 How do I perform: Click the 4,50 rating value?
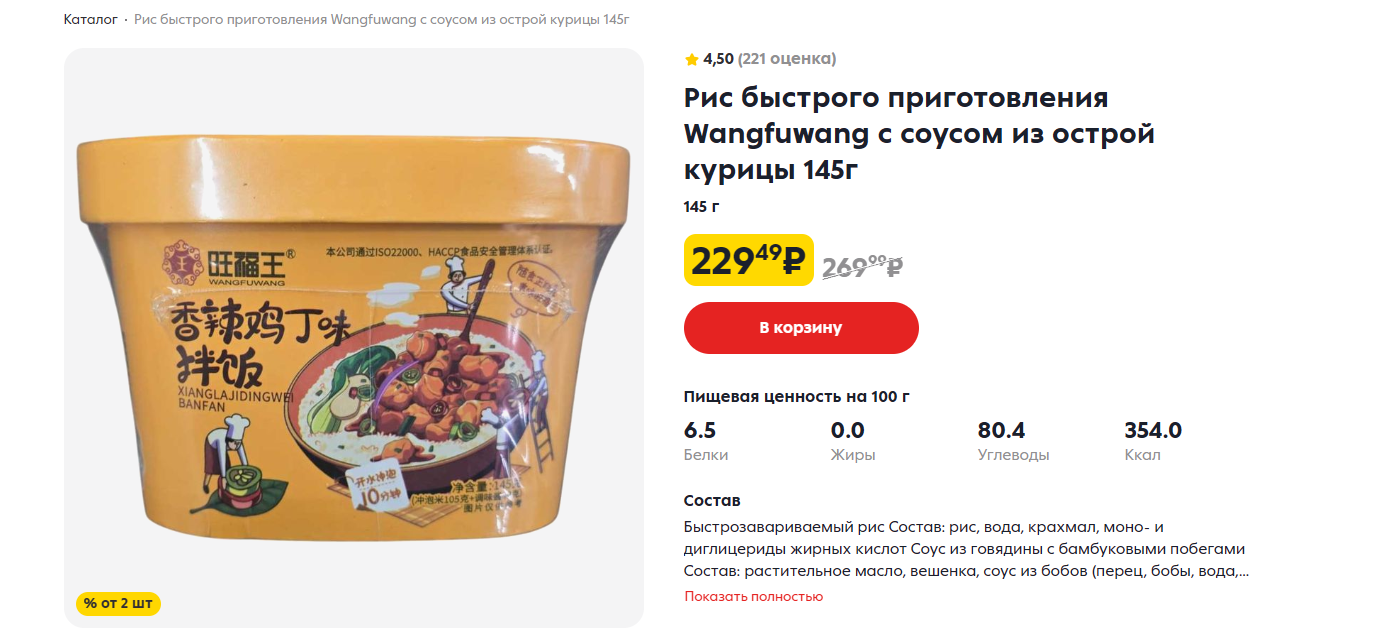coord(718,59)
